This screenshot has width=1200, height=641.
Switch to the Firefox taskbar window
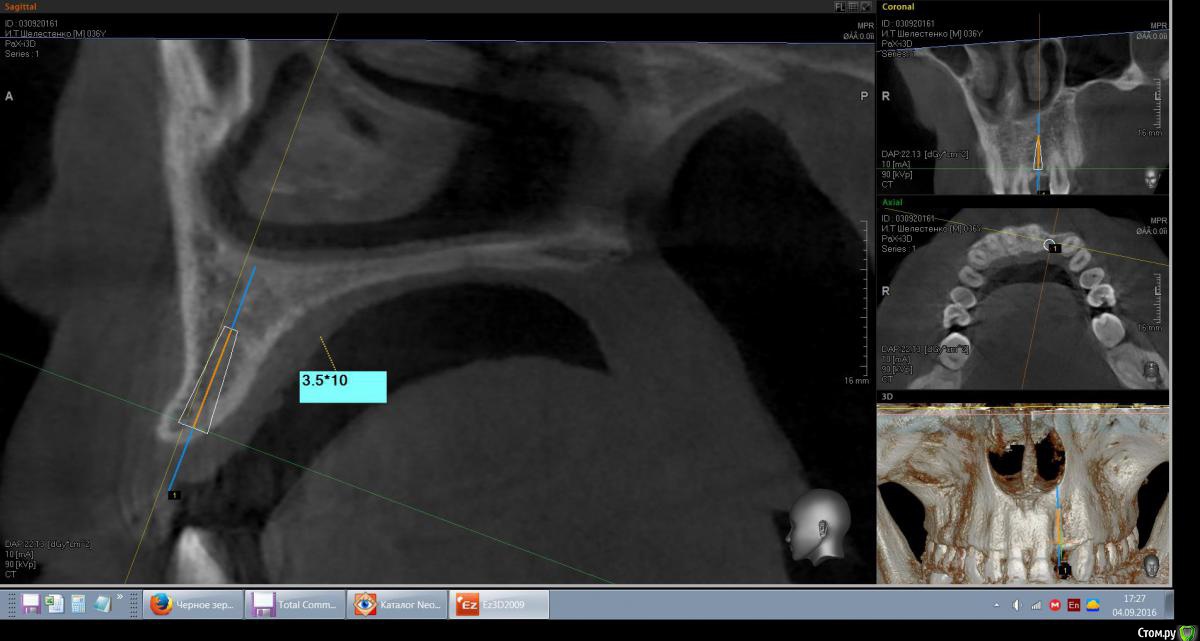coord(195,604)
